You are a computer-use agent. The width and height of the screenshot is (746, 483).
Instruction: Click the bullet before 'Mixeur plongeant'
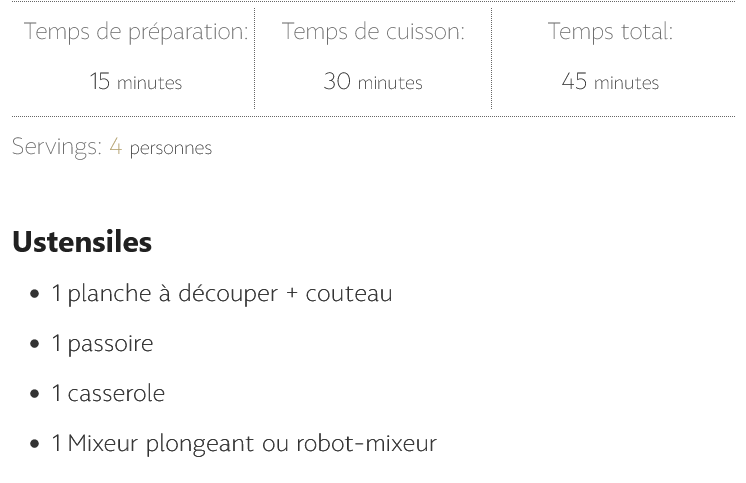point(35,444)
